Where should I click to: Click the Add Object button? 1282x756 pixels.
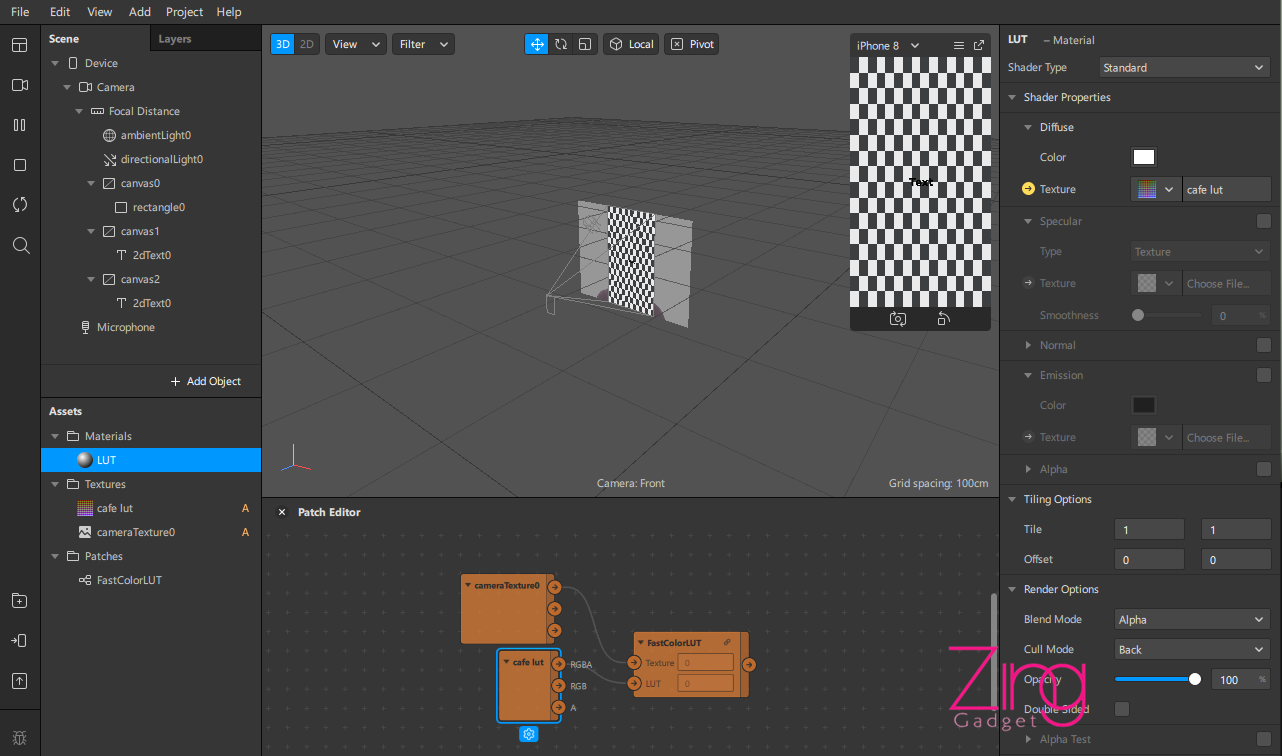[x=205, y=381]
